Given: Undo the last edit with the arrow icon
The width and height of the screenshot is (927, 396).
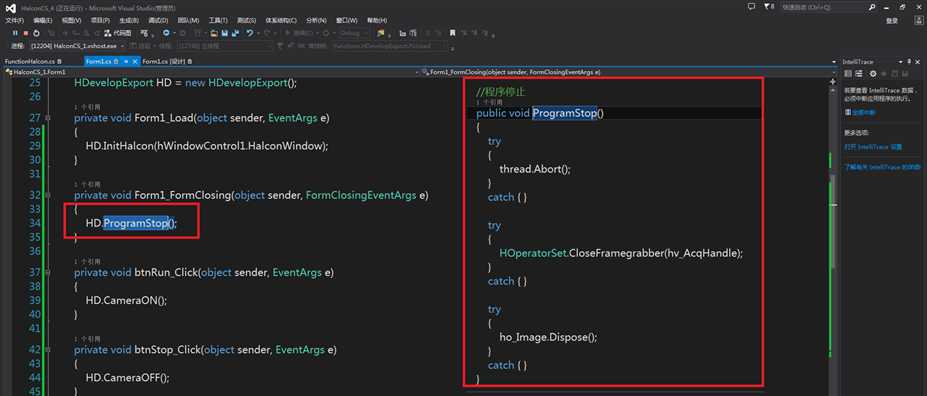Looking at the screenshot, I should pyautogui.click(x=250, y=33).
